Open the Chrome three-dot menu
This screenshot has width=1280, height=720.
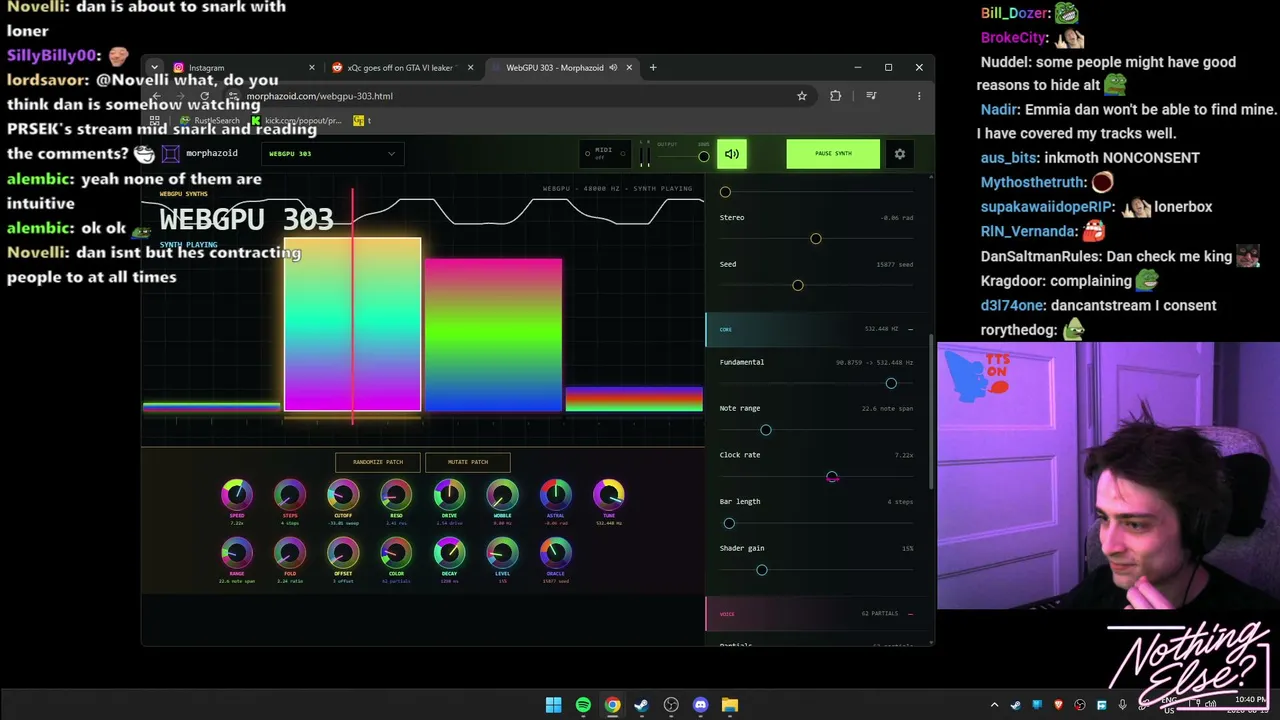[919, 96]
